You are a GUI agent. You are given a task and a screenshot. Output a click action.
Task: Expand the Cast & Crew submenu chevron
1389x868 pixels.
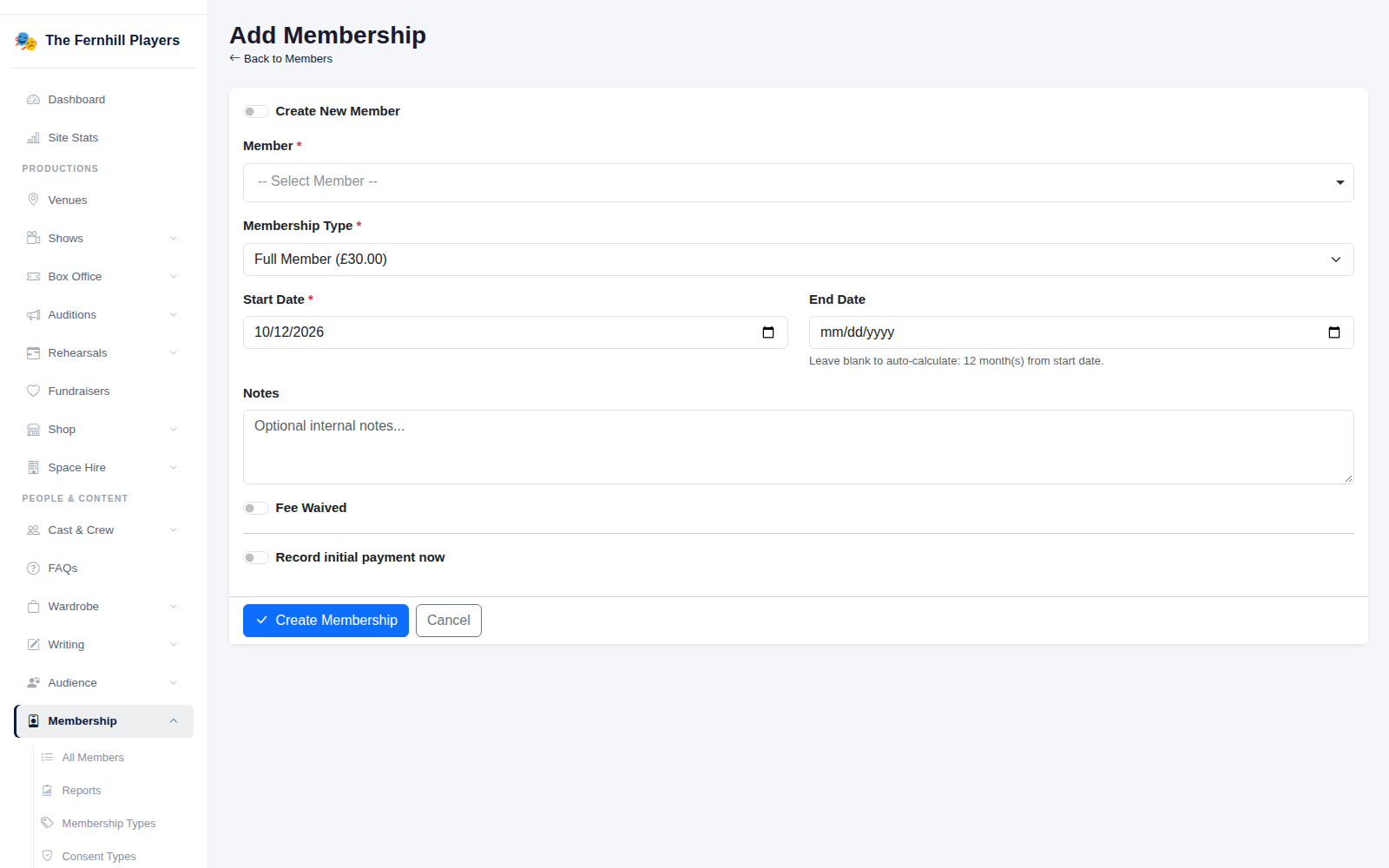pos(174,530)
